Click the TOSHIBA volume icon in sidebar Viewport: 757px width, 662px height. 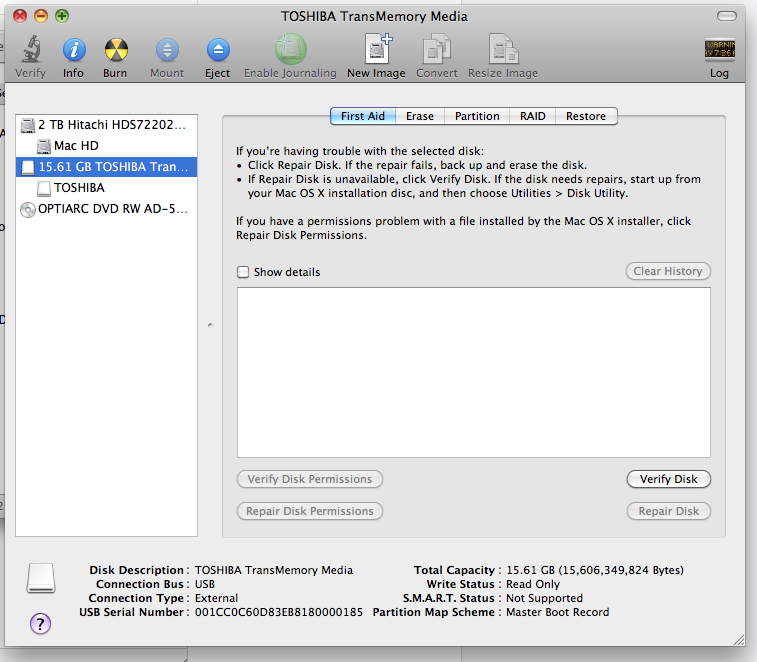[x=44, y=188]
